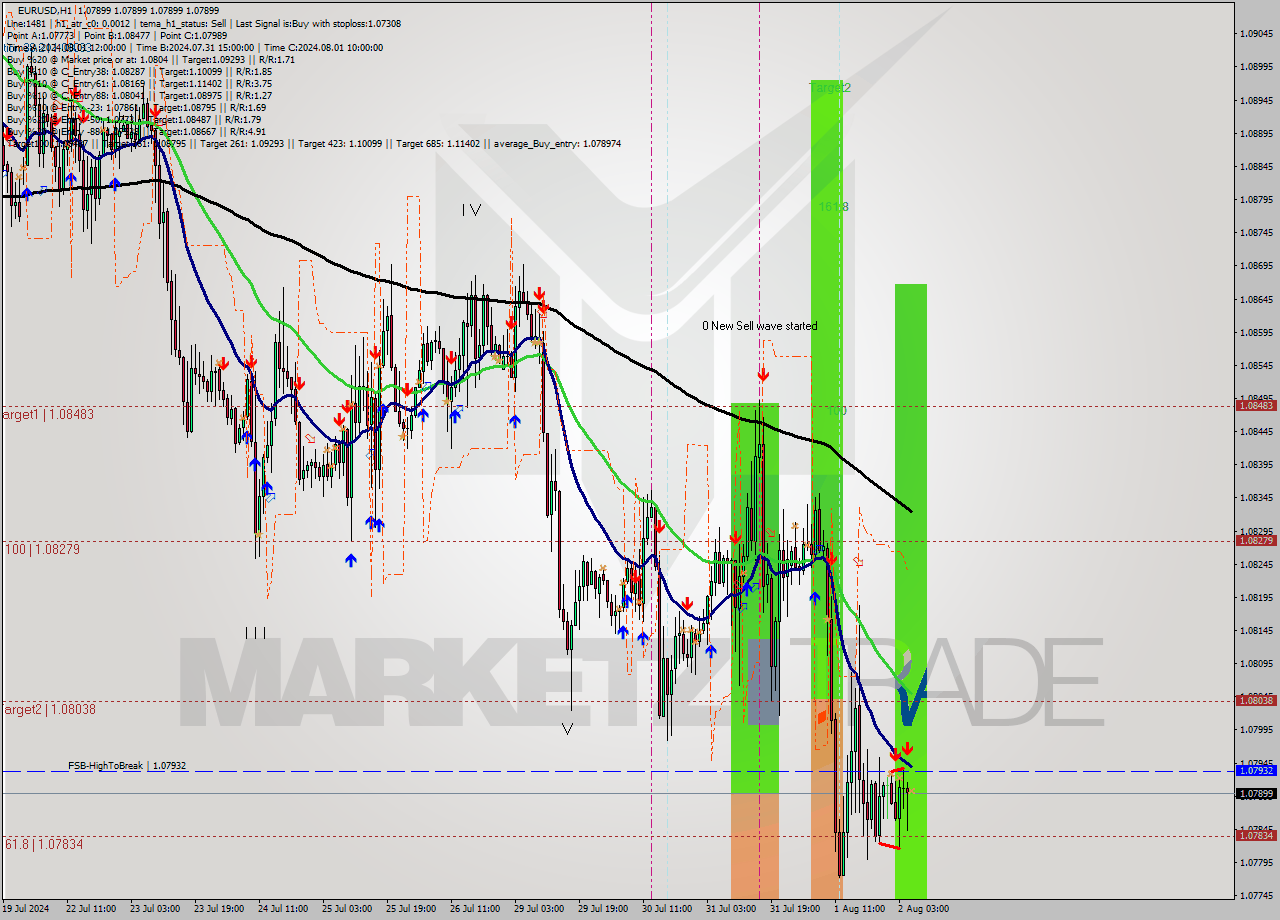Click the red 1.08483 price axis tag
The height and width of the screenshot is (920, 1280).
pos(1256,406)
